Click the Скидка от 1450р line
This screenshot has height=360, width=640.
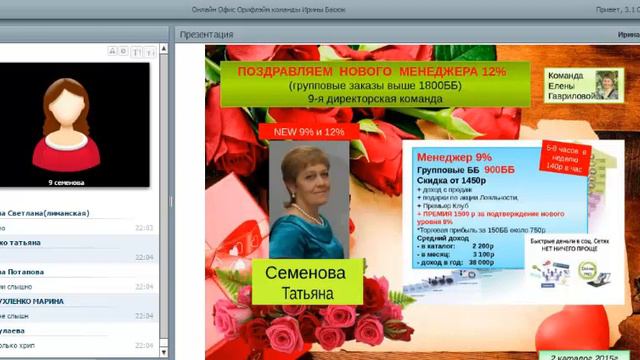point(451,180)
